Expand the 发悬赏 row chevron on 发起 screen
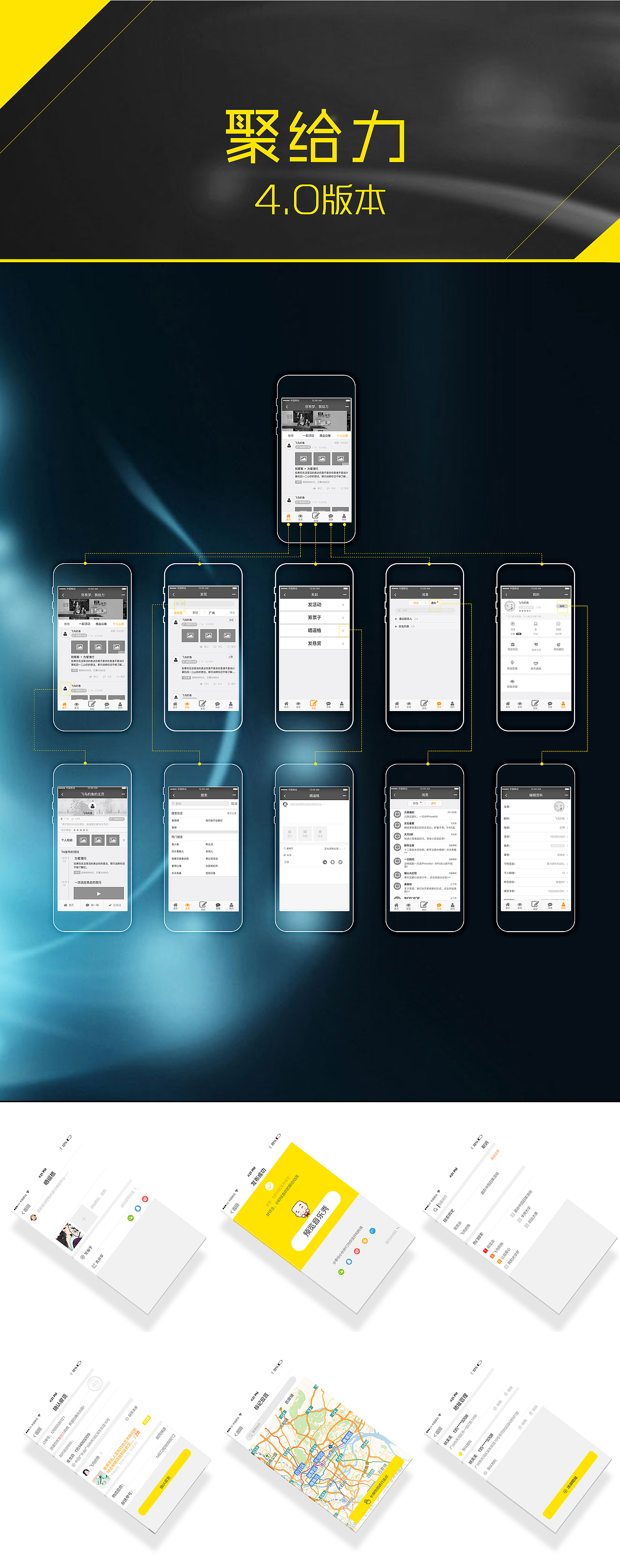 coord(343,643)
